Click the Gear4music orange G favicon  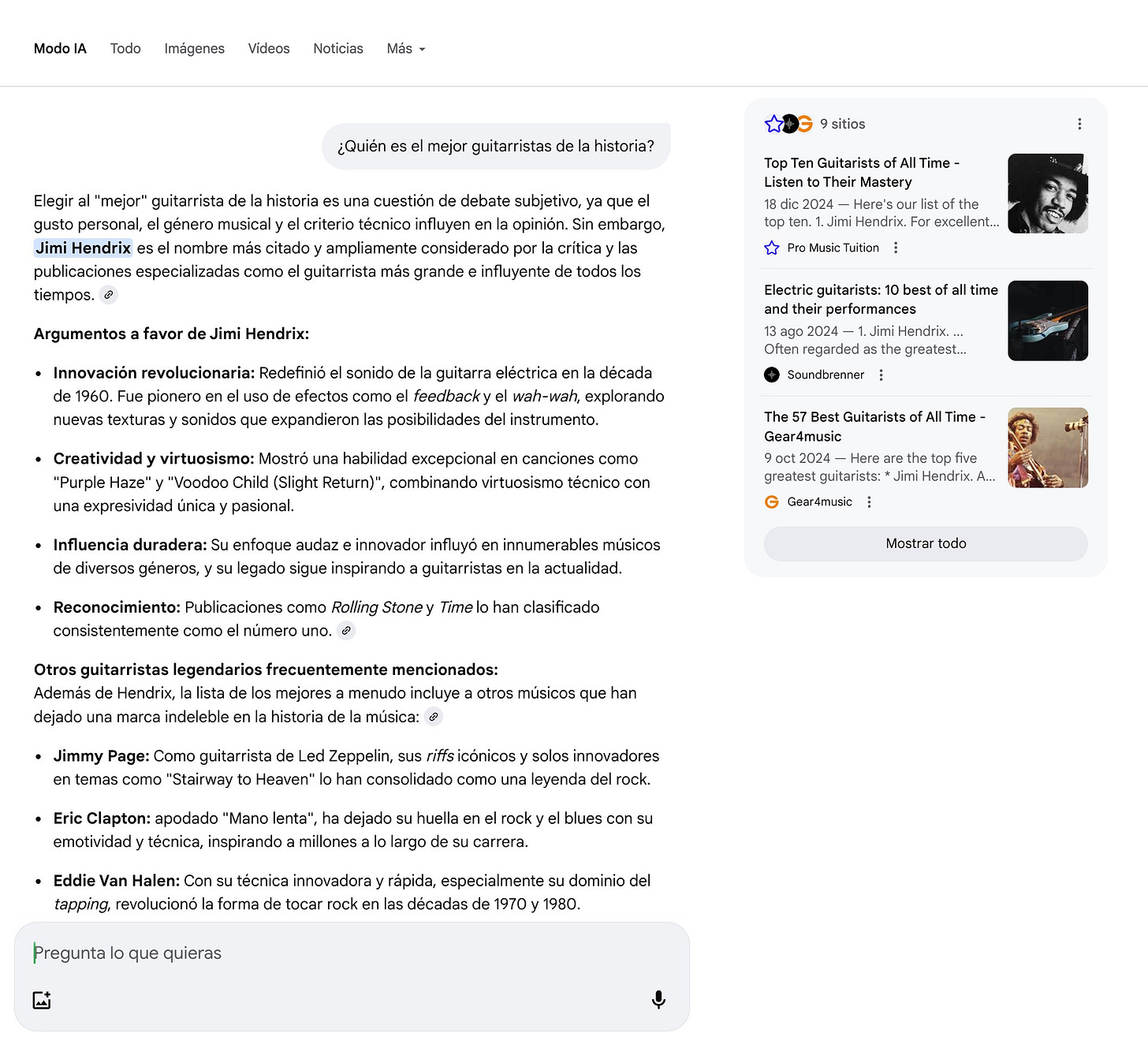click(772, 501)
